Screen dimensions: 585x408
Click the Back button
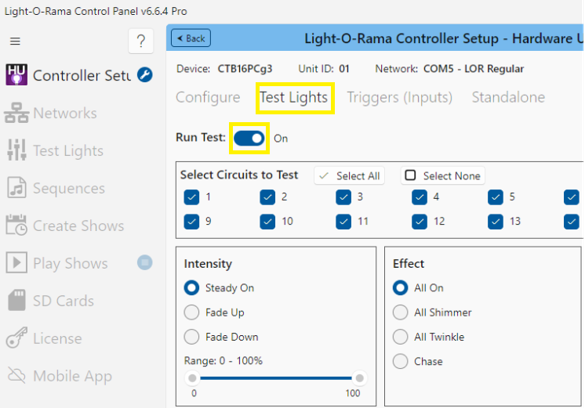[191, 38]
